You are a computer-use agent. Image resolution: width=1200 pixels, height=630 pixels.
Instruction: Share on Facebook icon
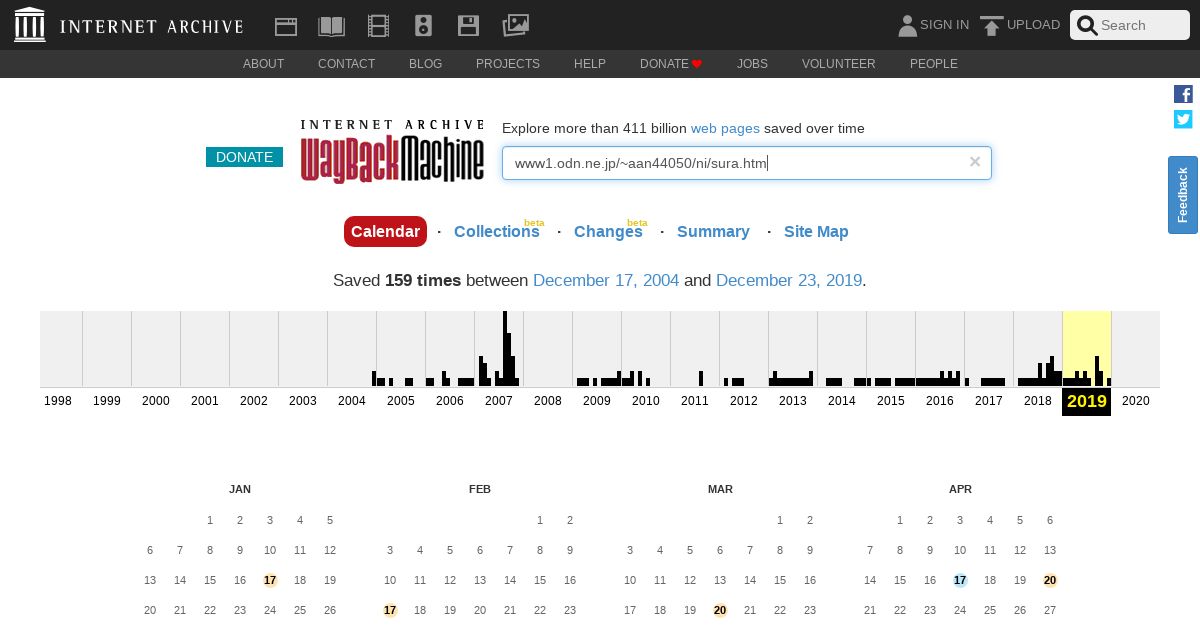[x=1183, y=94]
